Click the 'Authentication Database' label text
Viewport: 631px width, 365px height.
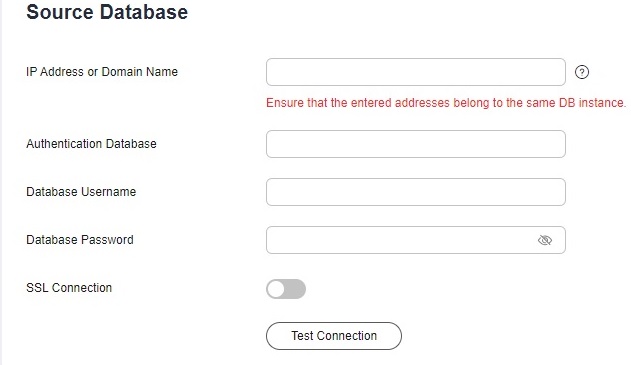coord(91,144)
